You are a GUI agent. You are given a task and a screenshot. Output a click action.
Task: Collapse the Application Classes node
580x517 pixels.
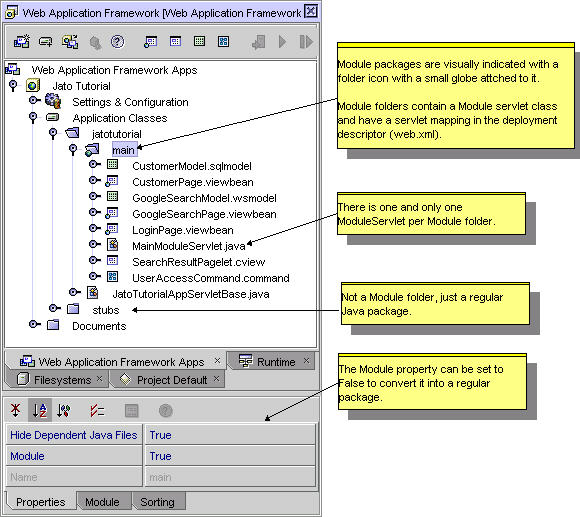tap(33, 118)
